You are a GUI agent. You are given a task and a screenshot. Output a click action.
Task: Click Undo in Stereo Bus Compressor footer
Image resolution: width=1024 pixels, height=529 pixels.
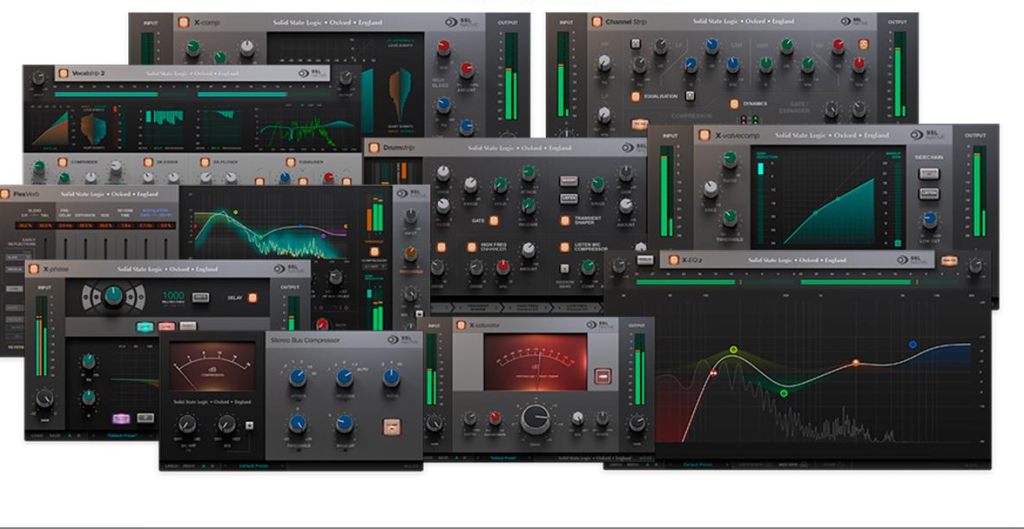coord(170,466)
